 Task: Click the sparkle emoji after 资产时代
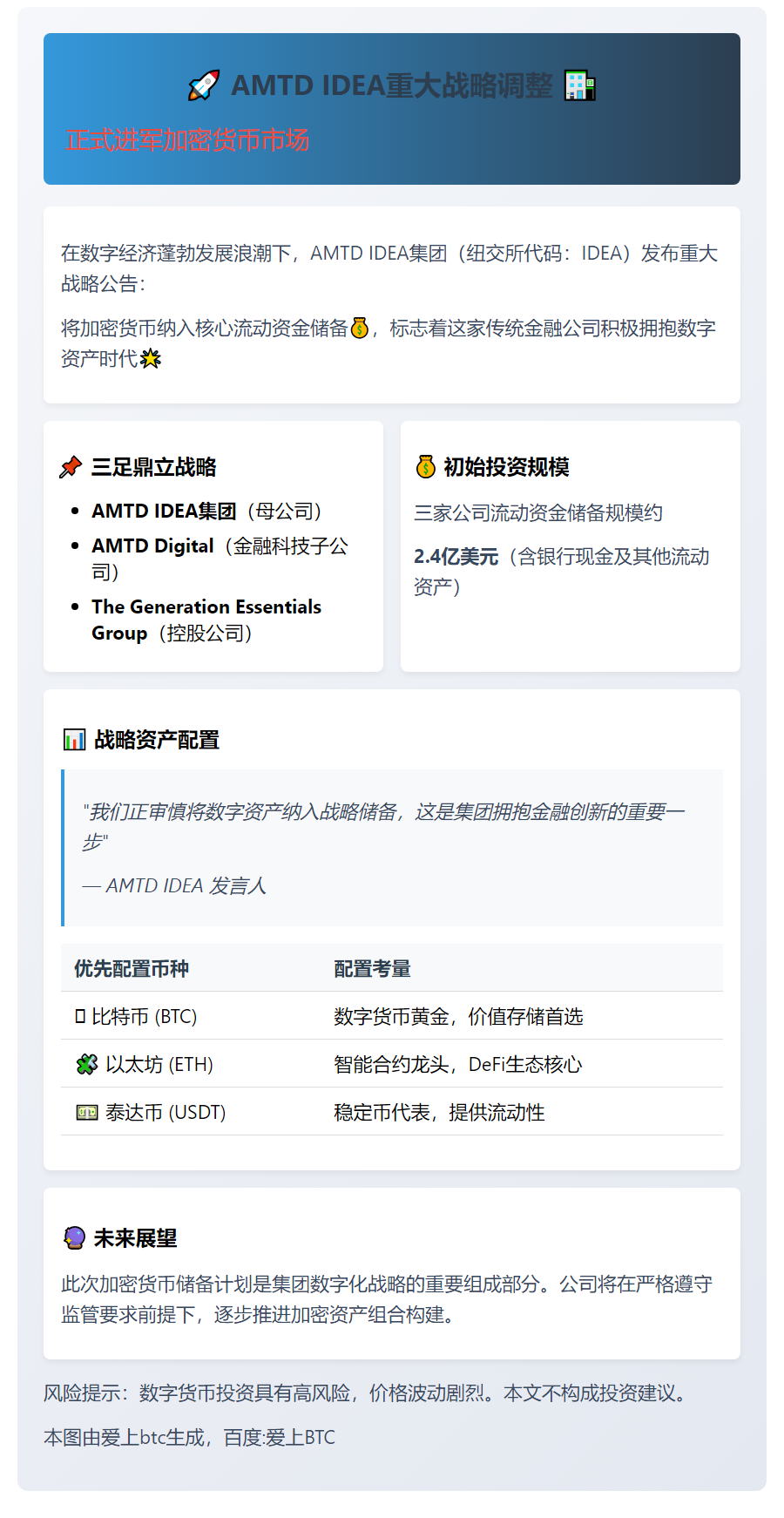click(151, 359)
